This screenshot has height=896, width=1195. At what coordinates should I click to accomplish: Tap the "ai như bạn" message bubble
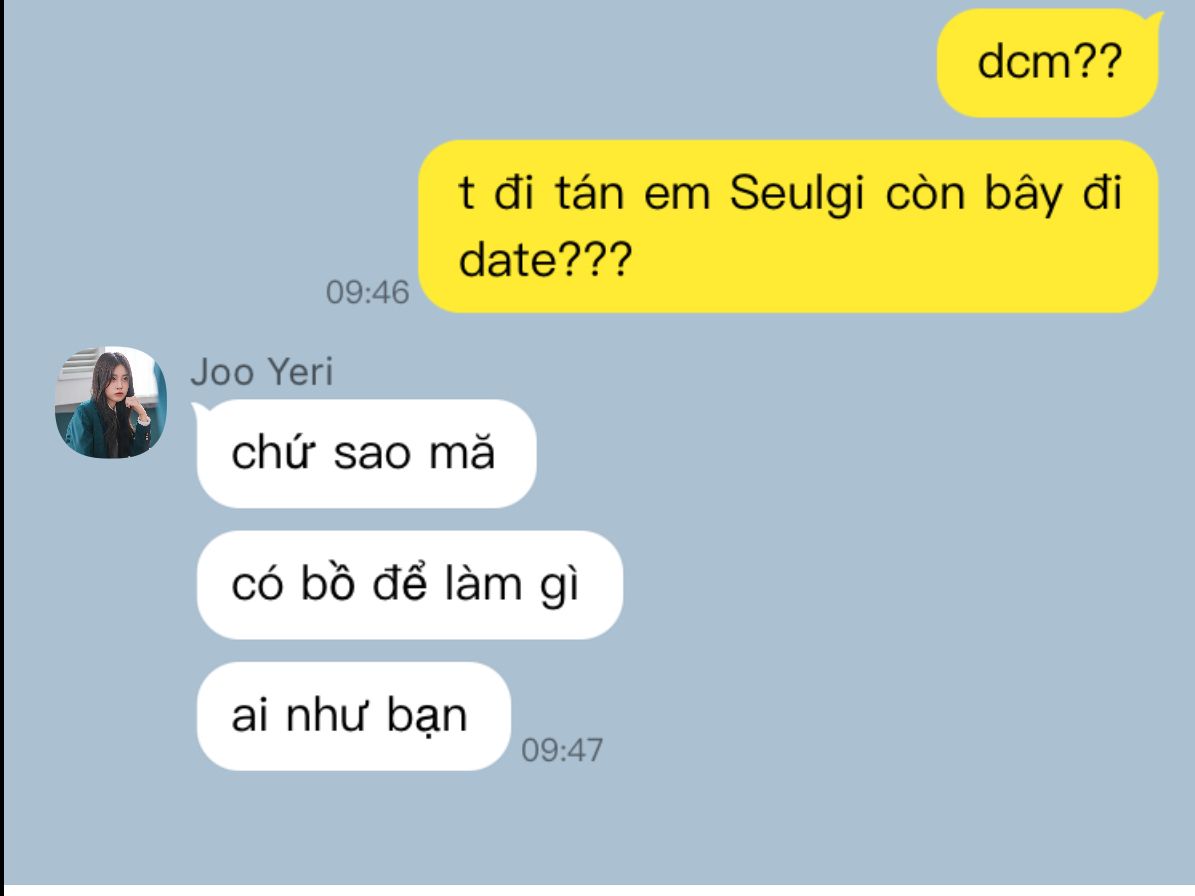tap(354, 716)
